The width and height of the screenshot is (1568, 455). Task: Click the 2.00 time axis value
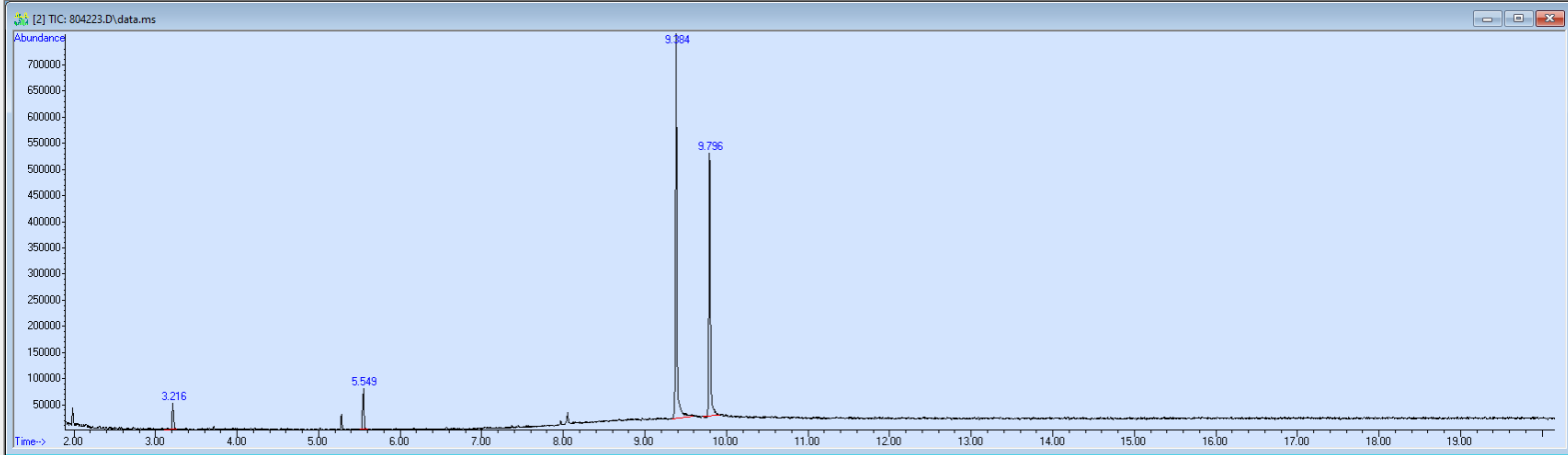[74, 441]
